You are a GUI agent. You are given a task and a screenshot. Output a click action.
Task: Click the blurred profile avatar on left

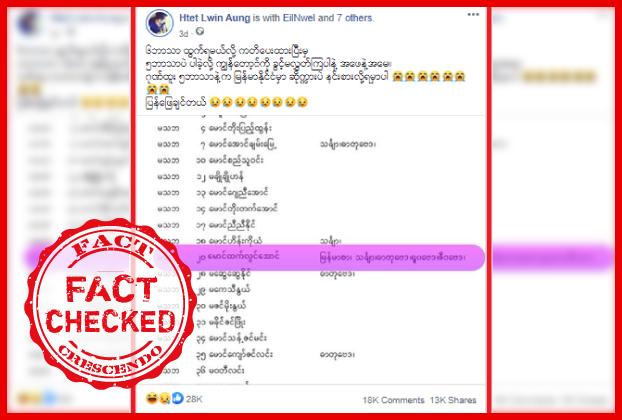[28, 23]
